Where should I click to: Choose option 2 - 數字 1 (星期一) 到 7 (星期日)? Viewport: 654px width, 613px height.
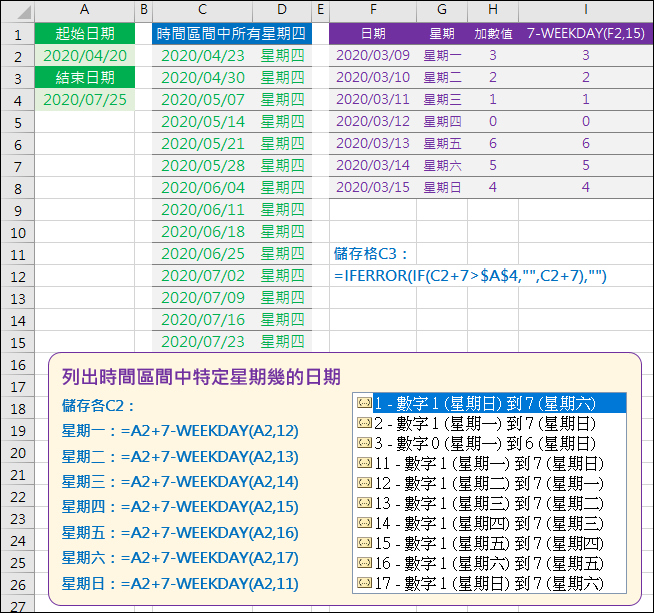[x=485, y=423]
